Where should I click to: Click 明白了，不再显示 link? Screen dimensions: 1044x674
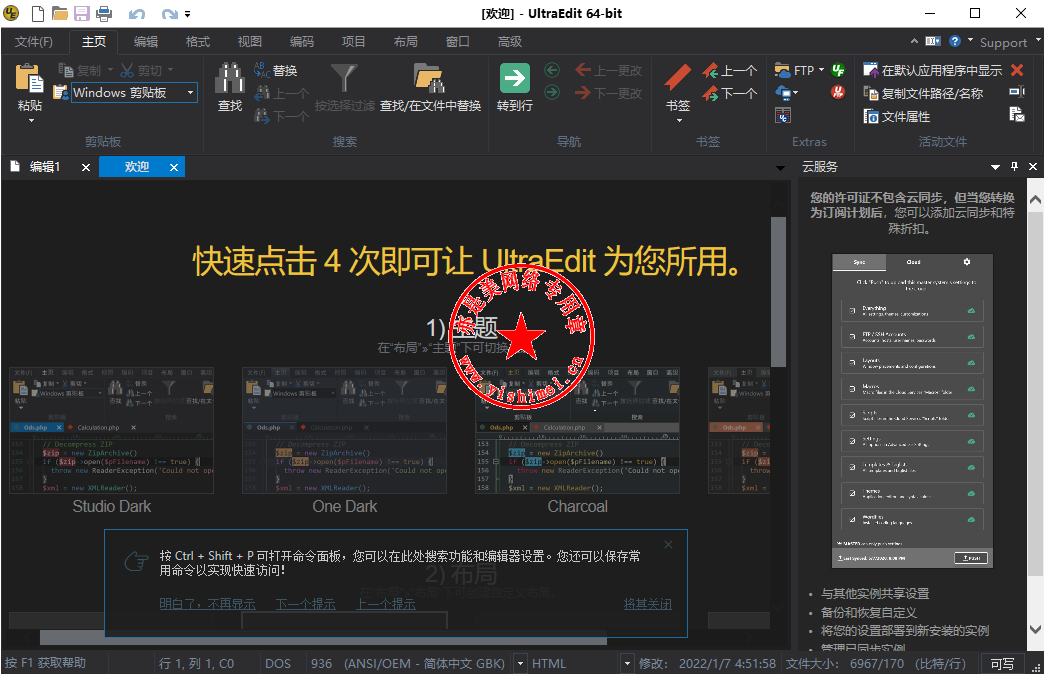tap(207, 604)
